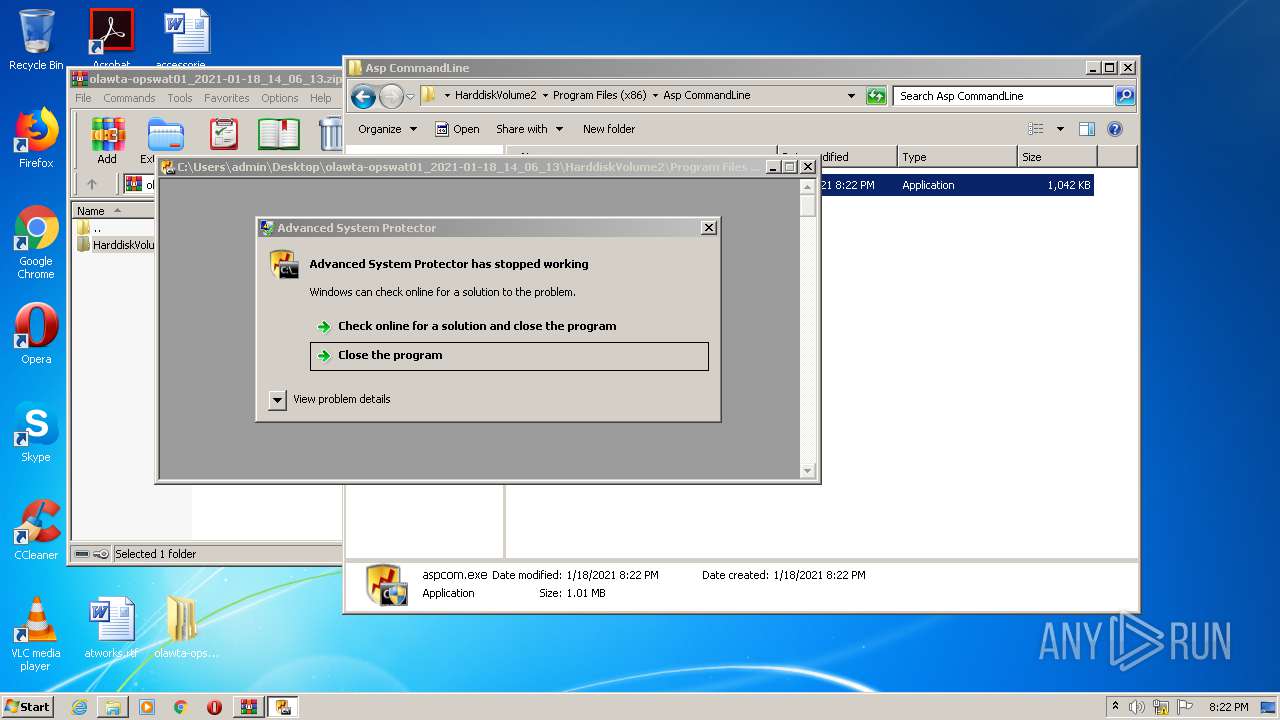Sort Explorer files by Type column

point(957,157)
